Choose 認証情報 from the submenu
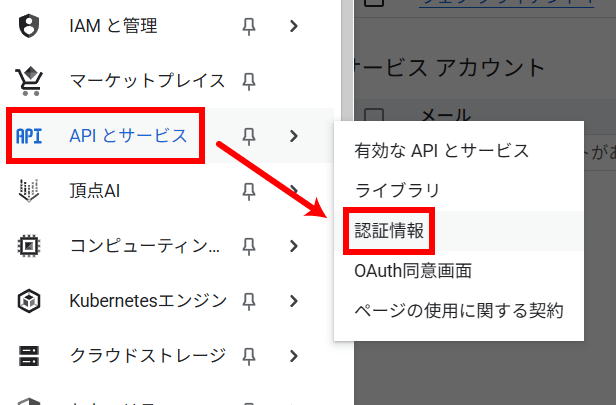Image resolution: width=616 pixels, height=405 pixels. point(459,231)
